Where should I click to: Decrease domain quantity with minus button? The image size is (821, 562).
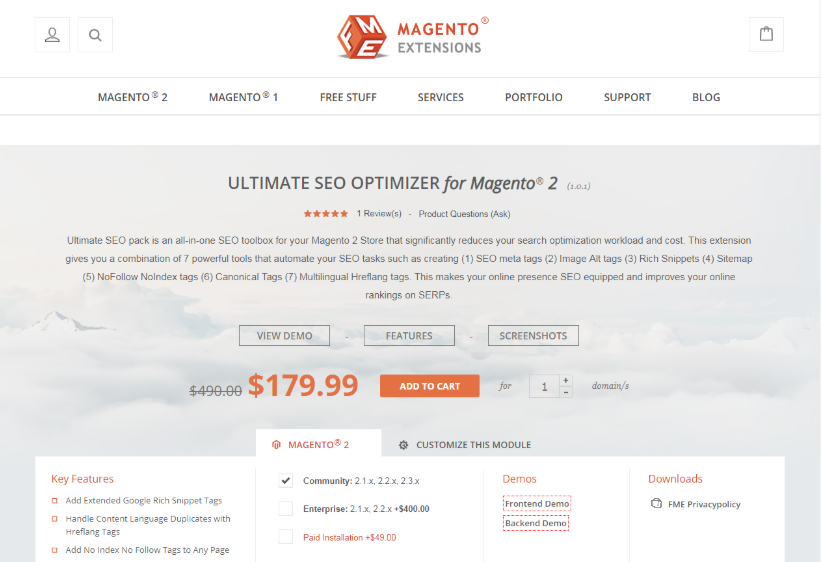(565, 392)
